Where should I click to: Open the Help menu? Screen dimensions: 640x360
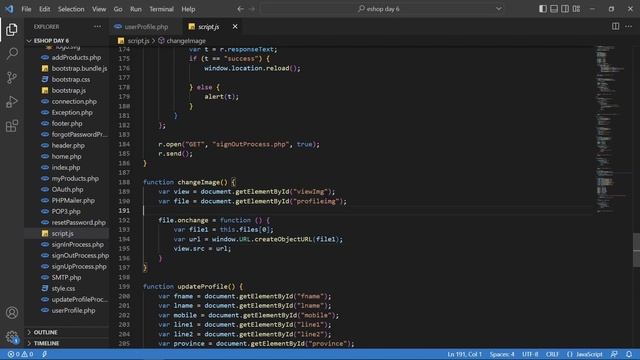[188, 9]
